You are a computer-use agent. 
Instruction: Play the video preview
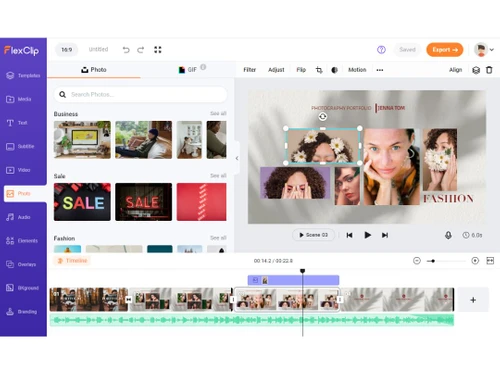(x=367, y=235)
